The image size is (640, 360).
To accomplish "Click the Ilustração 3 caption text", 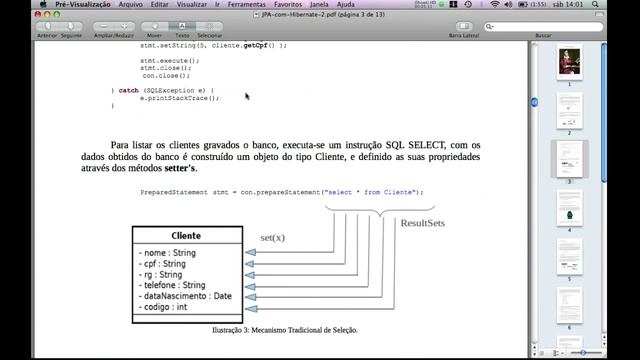I will coord(284,330).
